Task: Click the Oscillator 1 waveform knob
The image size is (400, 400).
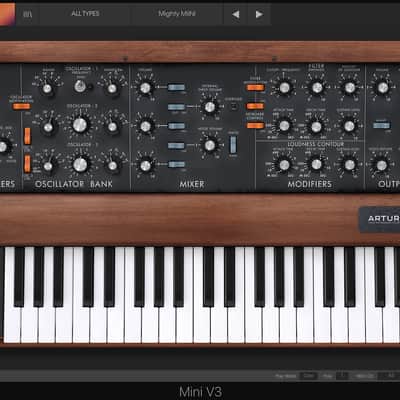Action: tap(112, 88)
